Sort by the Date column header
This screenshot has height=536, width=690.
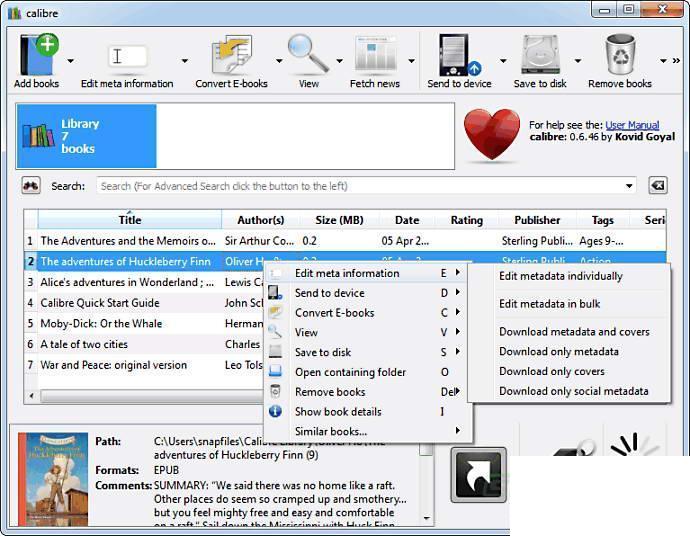click(407, 220)
